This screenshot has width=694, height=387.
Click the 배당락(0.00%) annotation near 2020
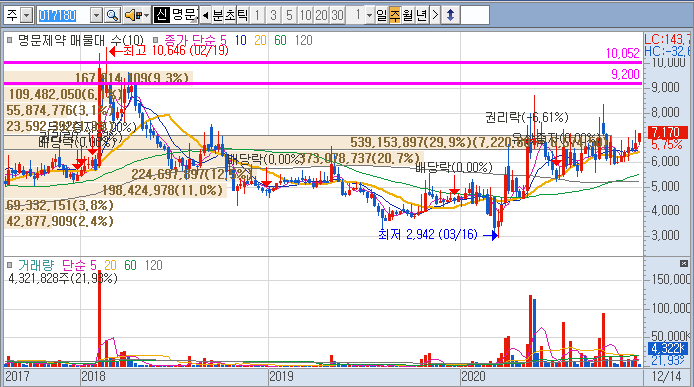pyautogui.click(x=454, y=167)
